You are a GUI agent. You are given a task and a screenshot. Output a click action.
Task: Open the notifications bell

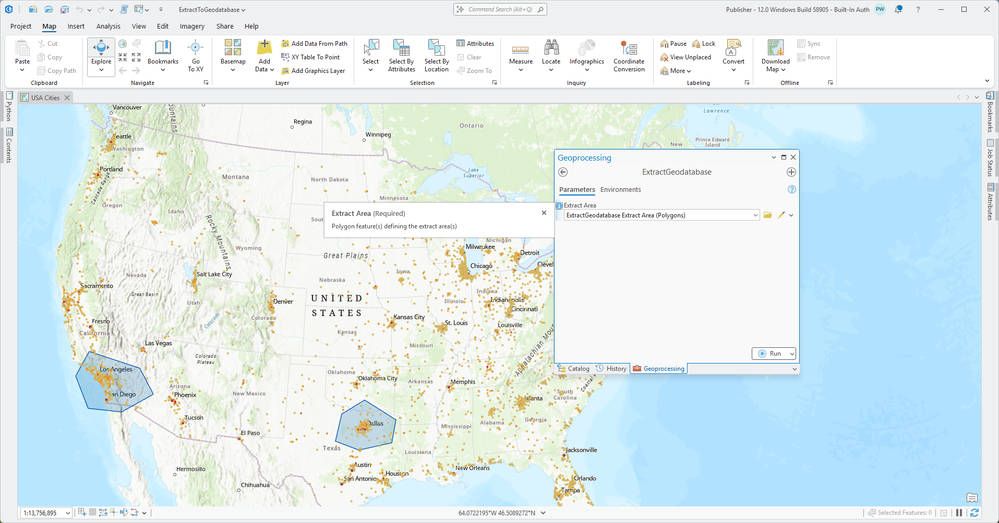(x=898, y=10)
